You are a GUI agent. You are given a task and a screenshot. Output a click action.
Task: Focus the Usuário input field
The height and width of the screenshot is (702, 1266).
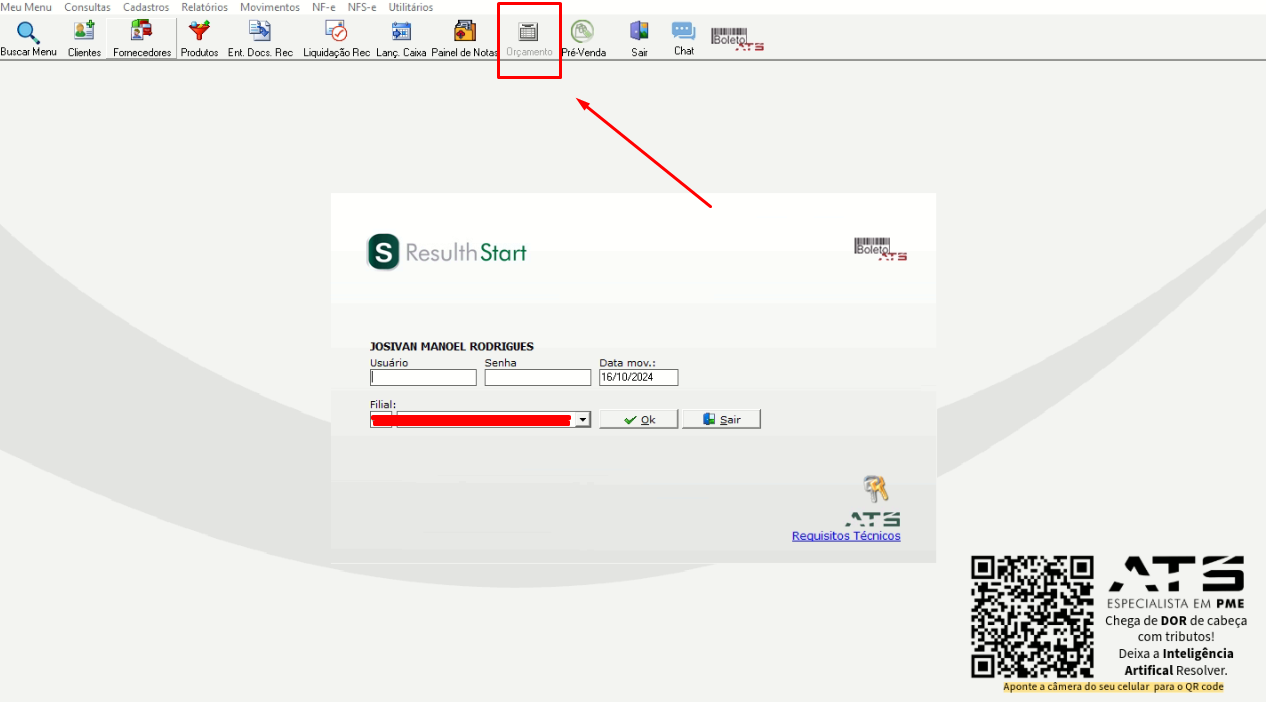point(423,378)
